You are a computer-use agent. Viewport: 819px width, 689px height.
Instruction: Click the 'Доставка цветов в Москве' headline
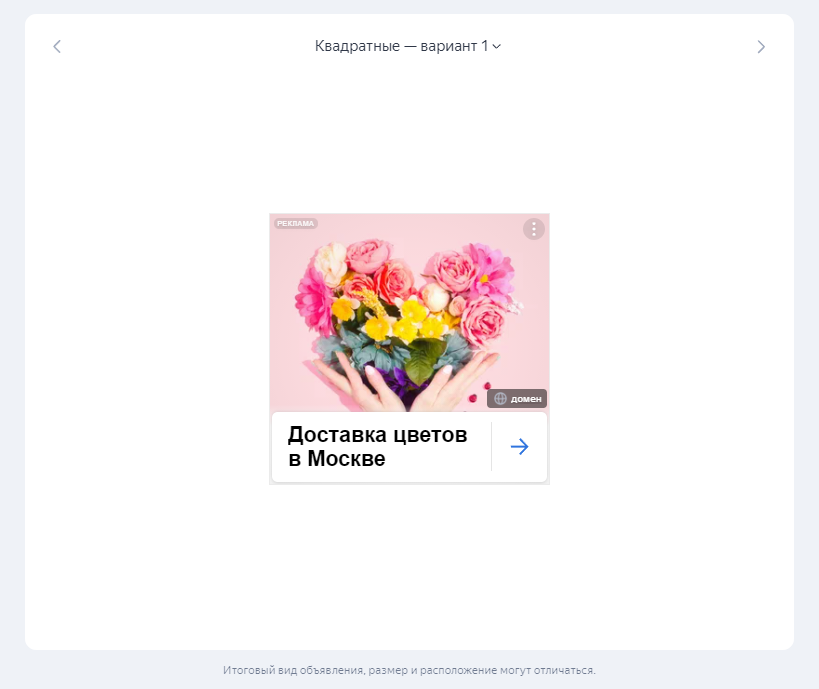378,447
